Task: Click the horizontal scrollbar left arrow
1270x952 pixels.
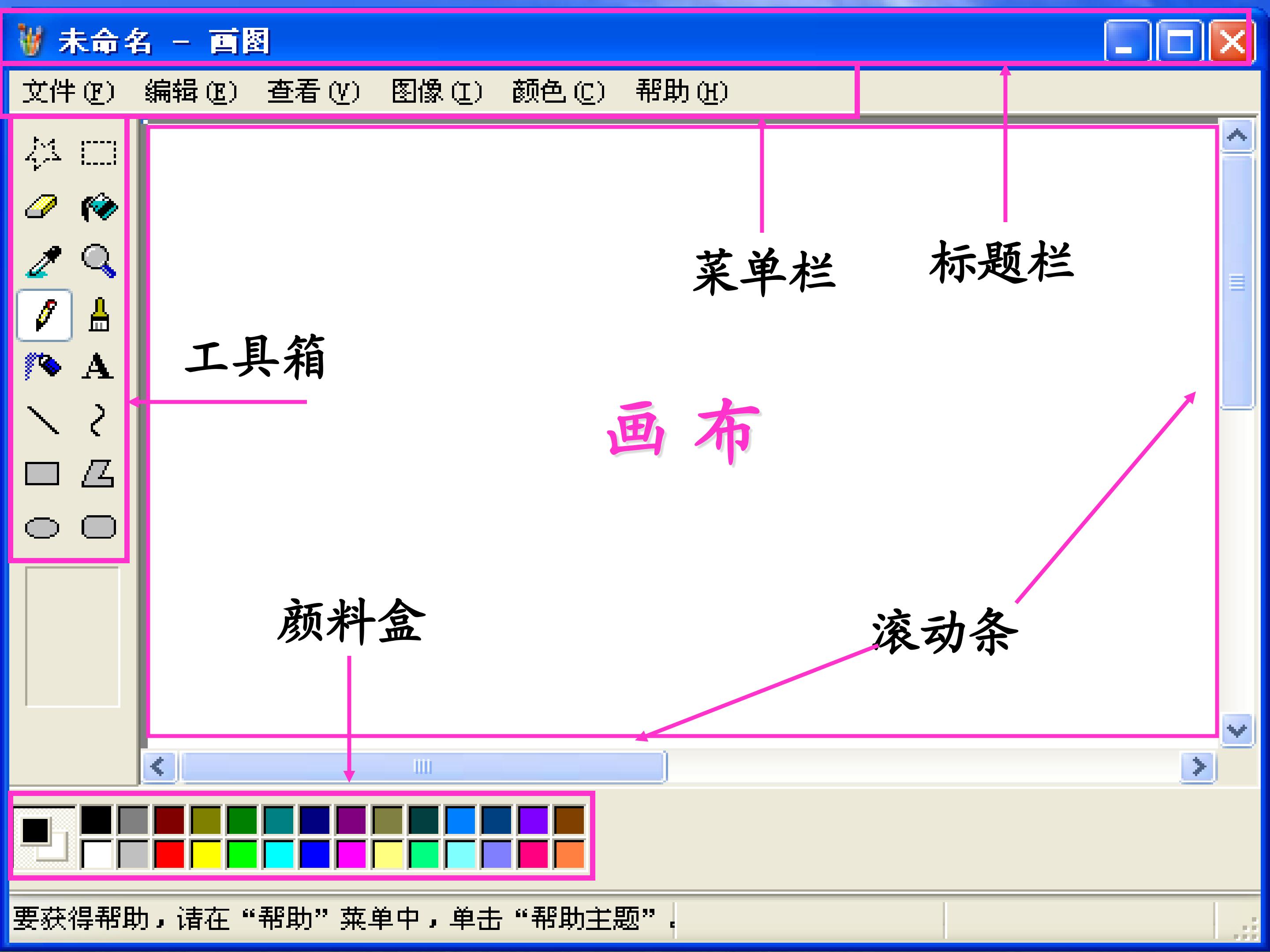Action: 158,766
